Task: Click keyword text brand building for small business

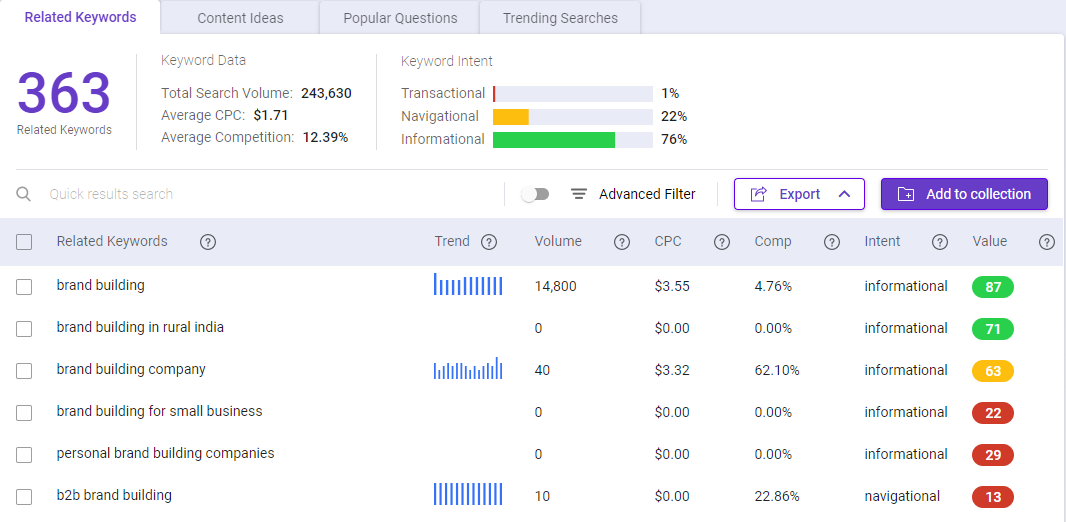Action: (159, 411)
